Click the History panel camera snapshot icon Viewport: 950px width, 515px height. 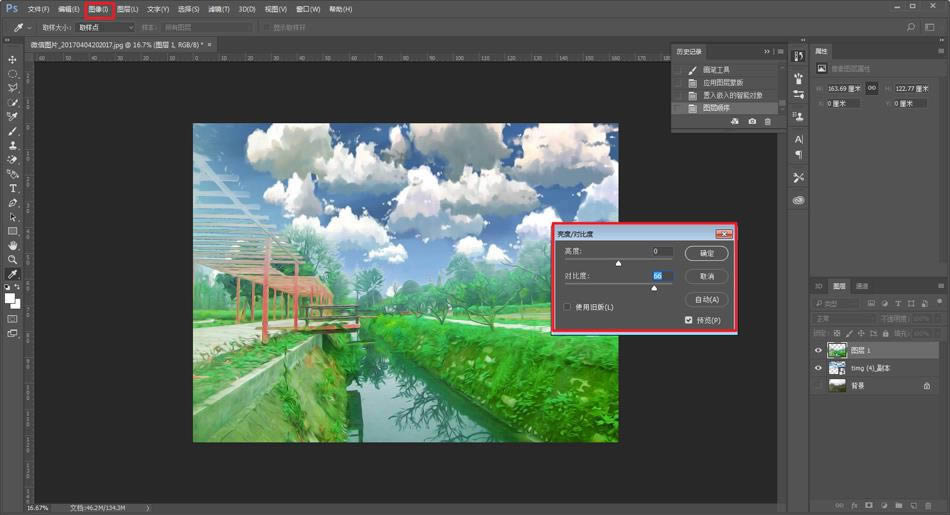point(752,121)
